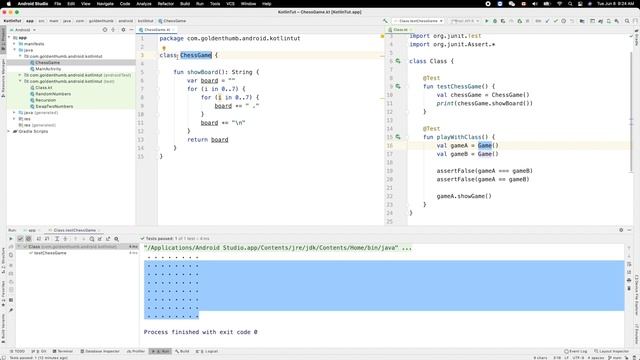640x360 pixels.
Task: Select app tab in Run panel
Action: tap(32, 230)
